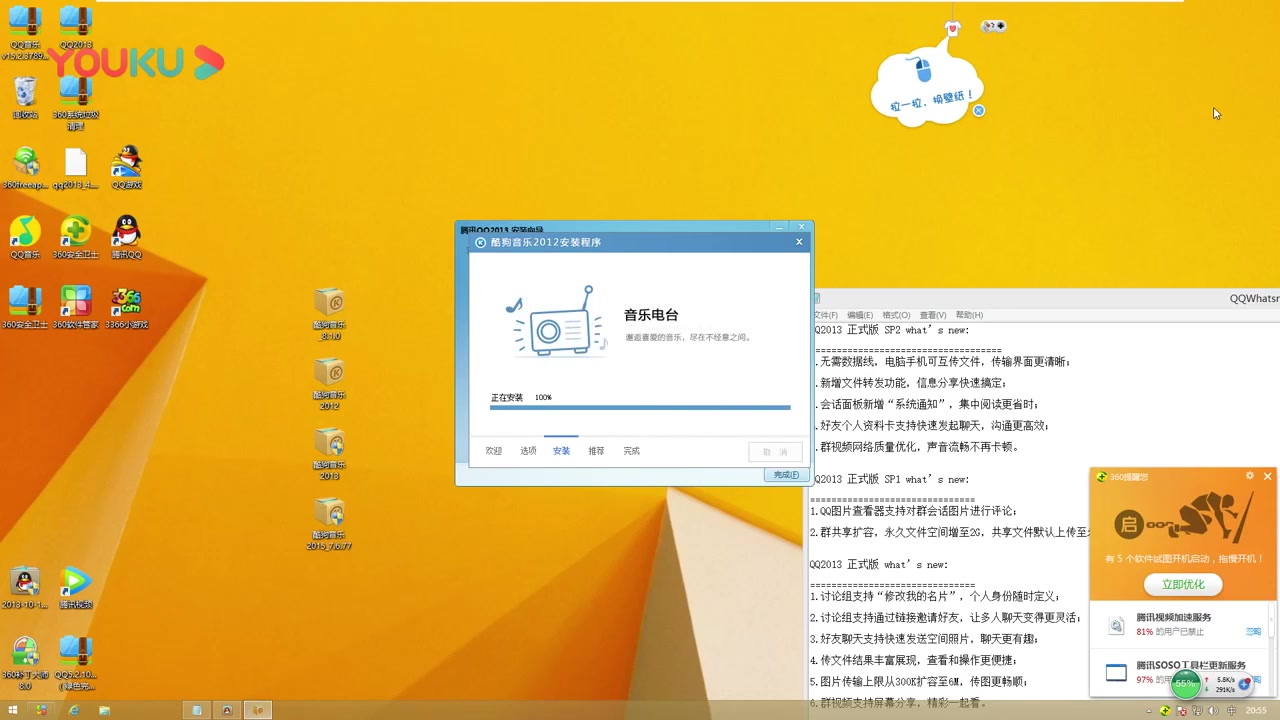Open settings gear in 360 reminder popup
Image resolution: width=1280 pixels, height=720 pixels.
pyautogui.click(x=1250, y=476)
